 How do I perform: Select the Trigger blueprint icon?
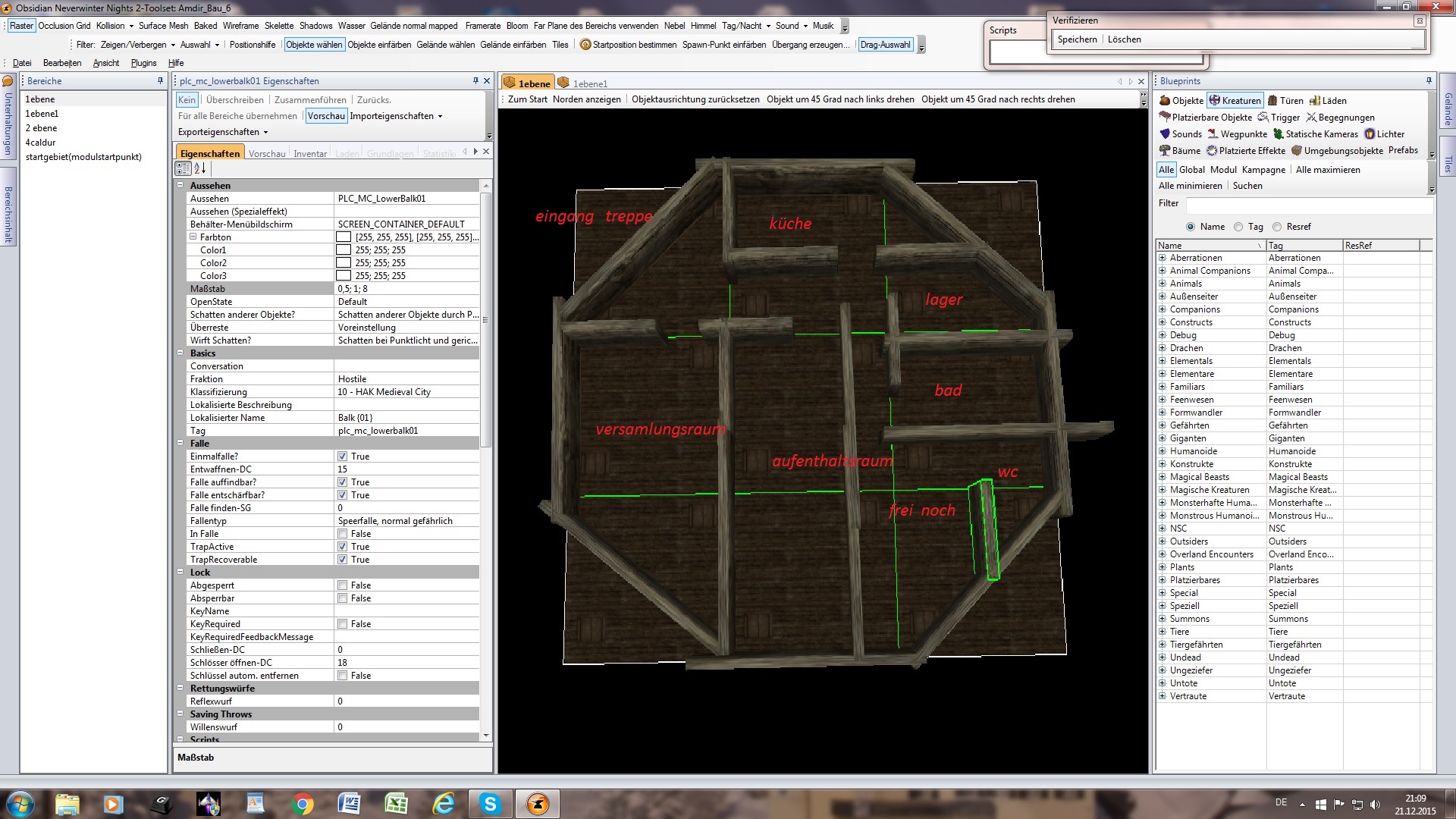pos(1263,118)
